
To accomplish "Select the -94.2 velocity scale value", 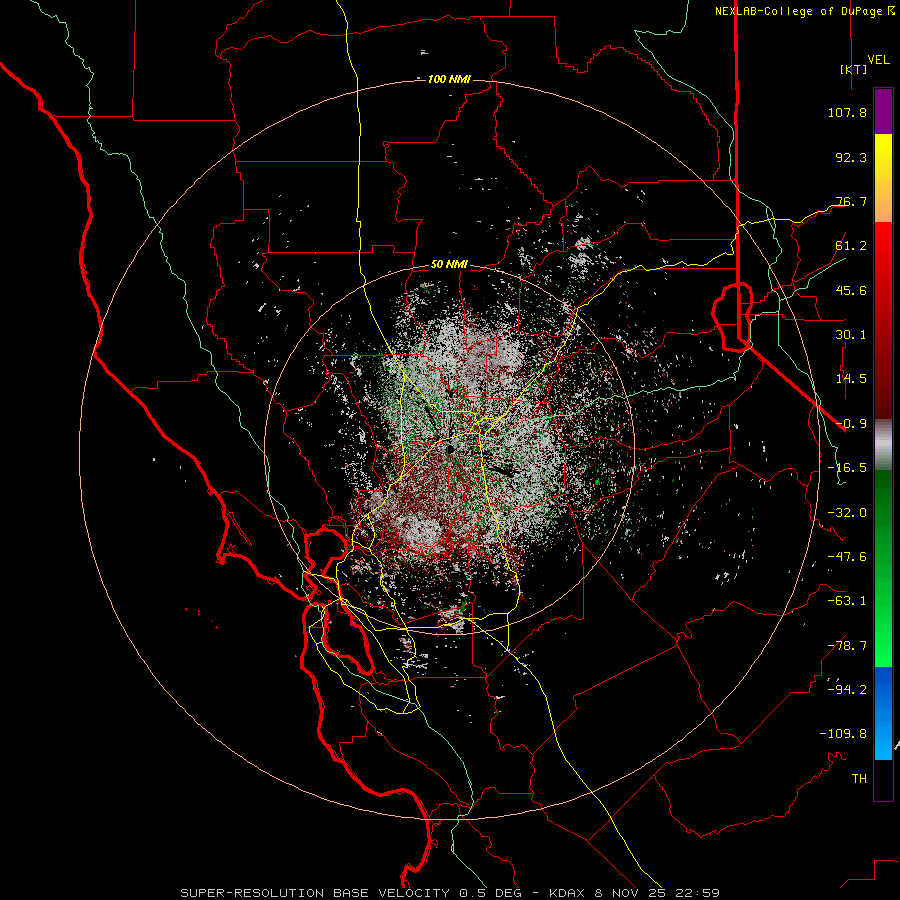I will (x=847, y=690).
